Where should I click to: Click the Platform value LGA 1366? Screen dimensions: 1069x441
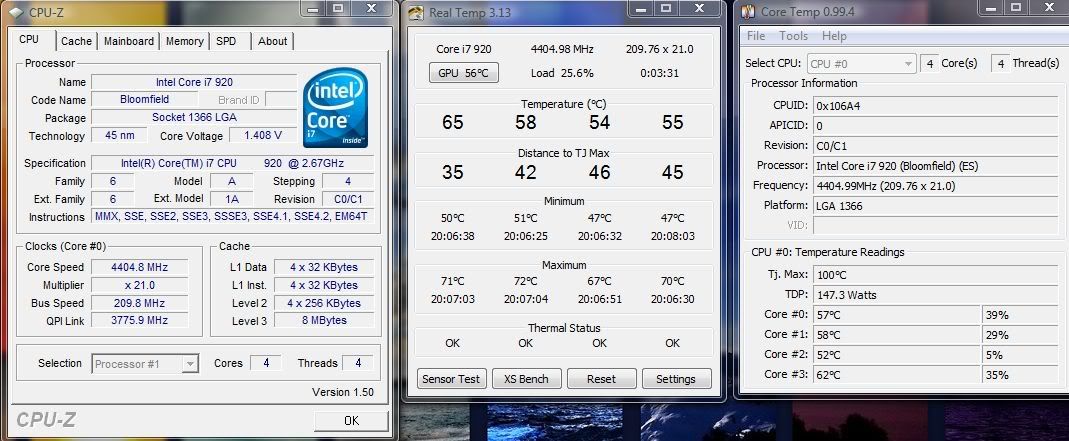935,205
